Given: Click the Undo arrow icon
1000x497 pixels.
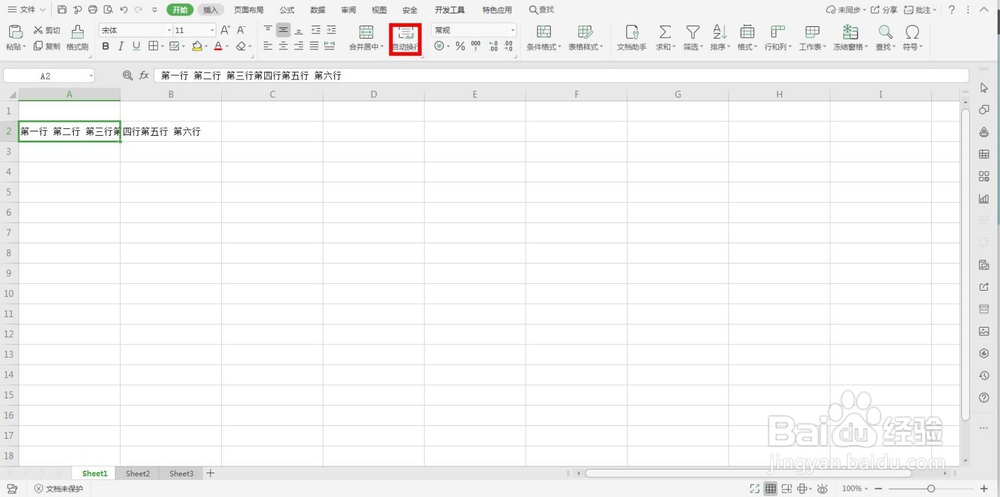Looking at the screenshot, I should (x=123, y=10).
